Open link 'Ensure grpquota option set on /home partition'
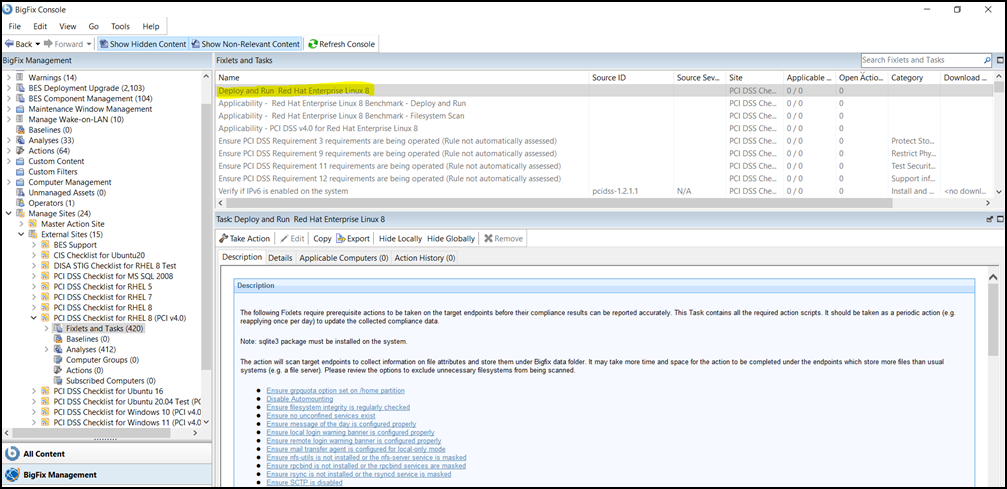The image size is (1007, 489). coord(335,391)
